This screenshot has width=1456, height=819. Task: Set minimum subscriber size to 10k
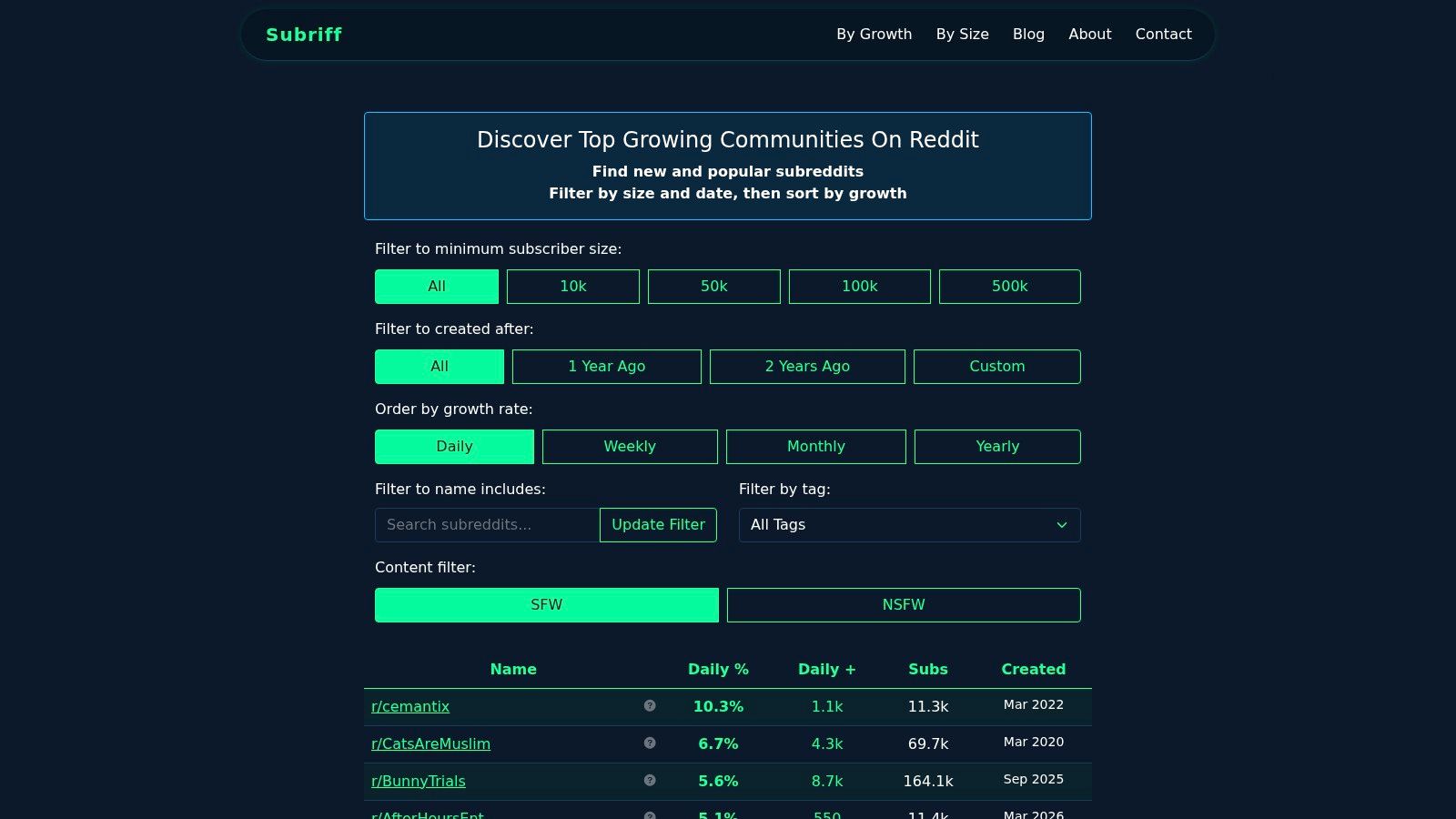click(x=573, y=287)
